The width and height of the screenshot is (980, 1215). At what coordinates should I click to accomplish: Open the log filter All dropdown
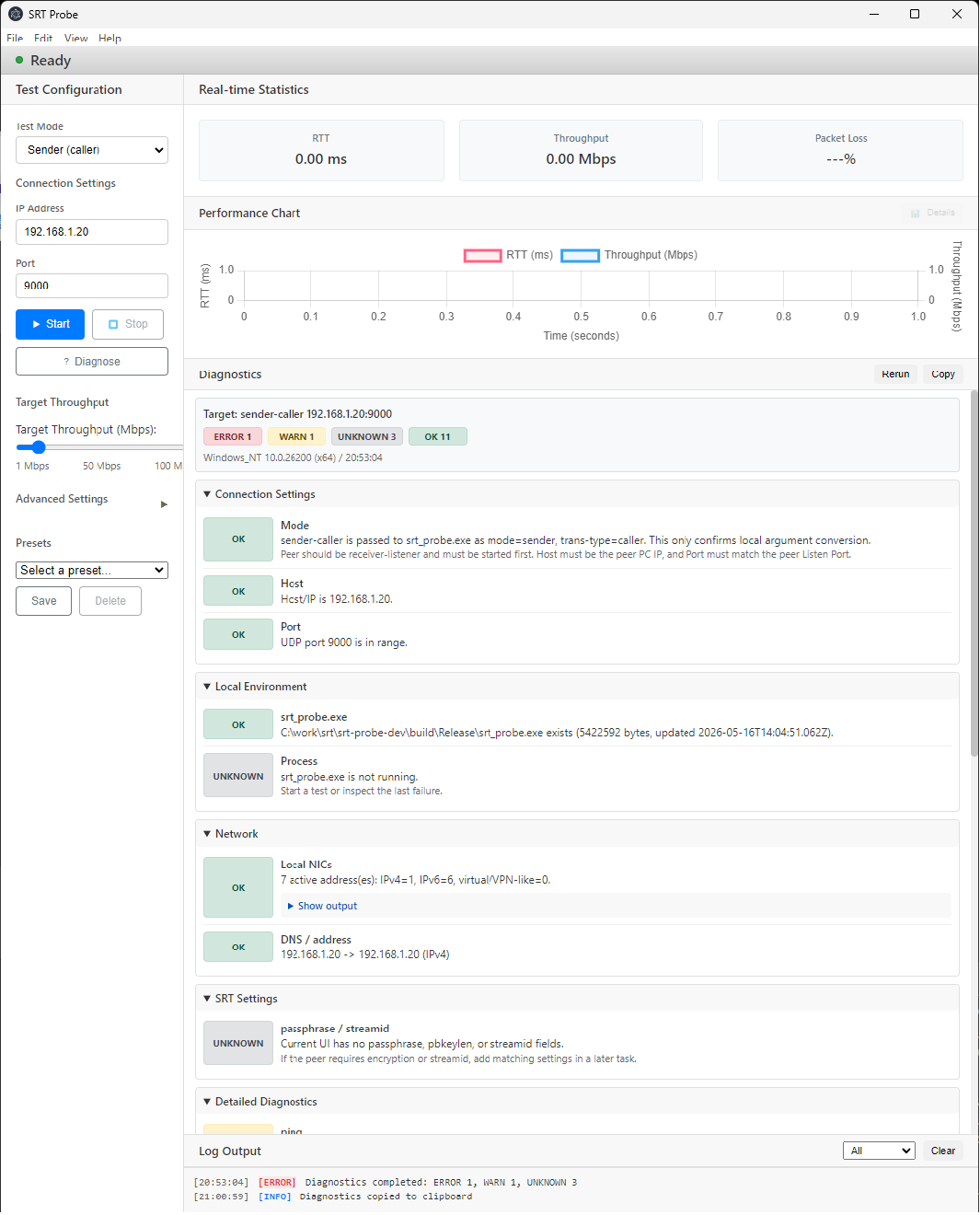click(x=879, y=1151)
